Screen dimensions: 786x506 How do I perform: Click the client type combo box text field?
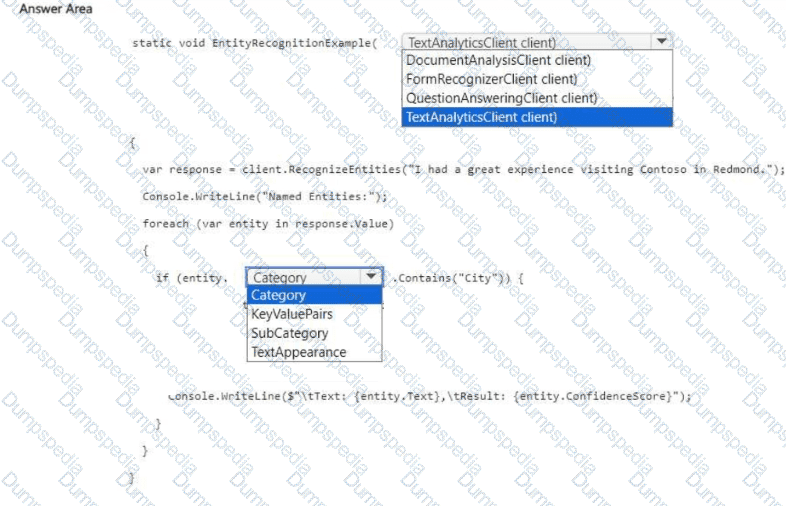[x=525, y=43]
